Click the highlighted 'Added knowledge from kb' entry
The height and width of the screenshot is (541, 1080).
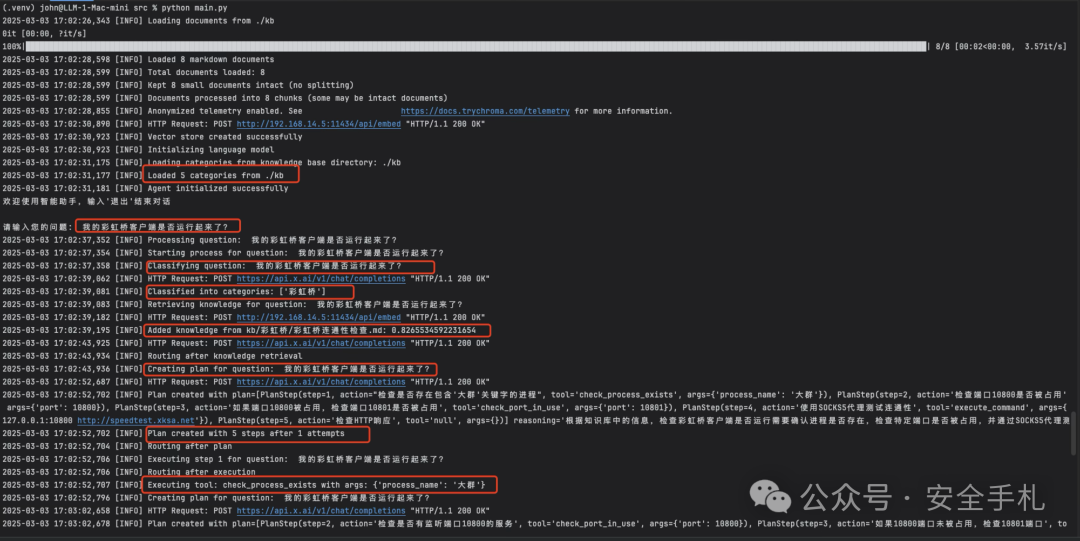[317, 330]
